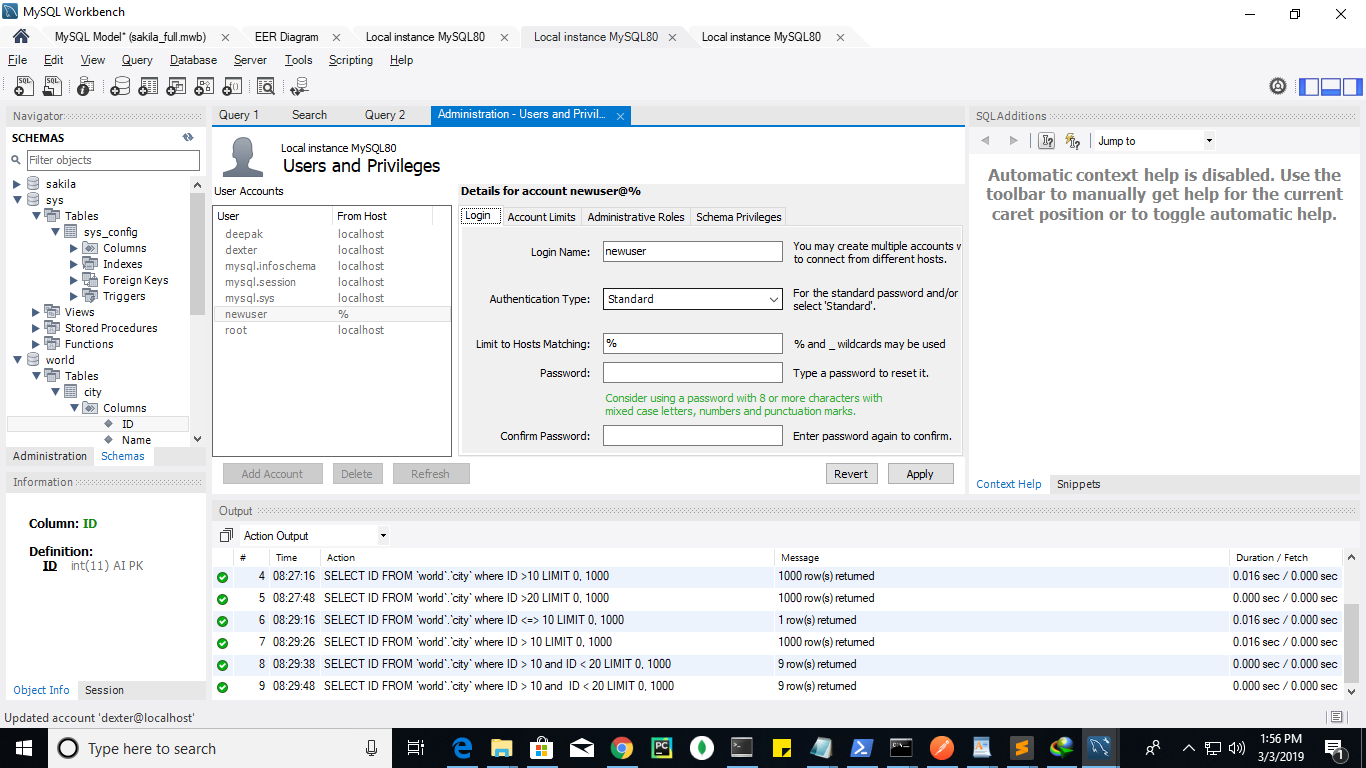This screenshot has width=1366, height=768.
Task: Click the Revert button
Action: (x=851, y=474)
